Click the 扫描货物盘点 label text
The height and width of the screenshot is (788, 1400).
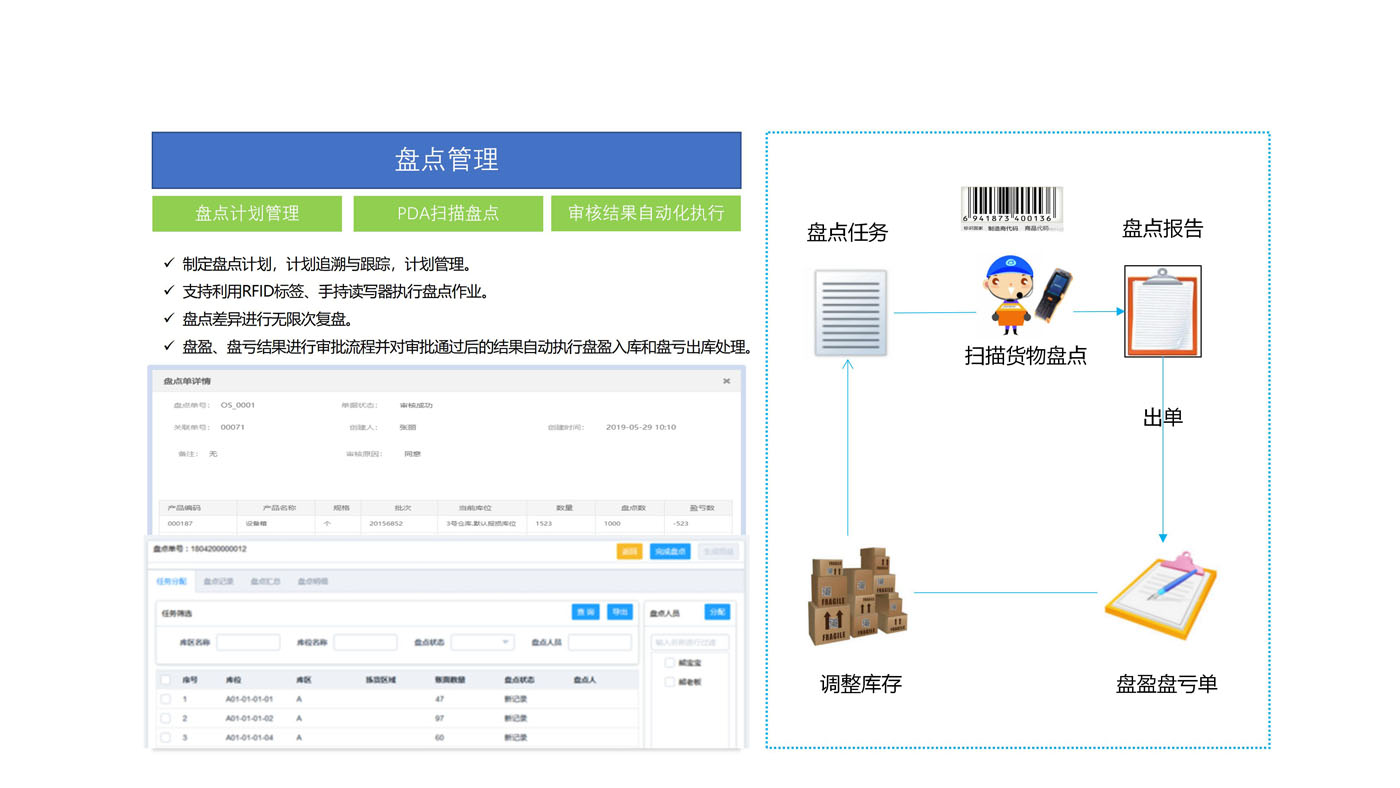point(1025,355)
